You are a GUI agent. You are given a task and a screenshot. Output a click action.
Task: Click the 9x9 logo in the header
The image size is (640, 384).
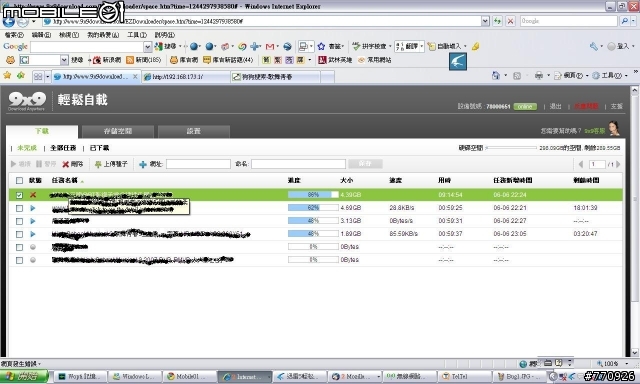coord(27,100)
